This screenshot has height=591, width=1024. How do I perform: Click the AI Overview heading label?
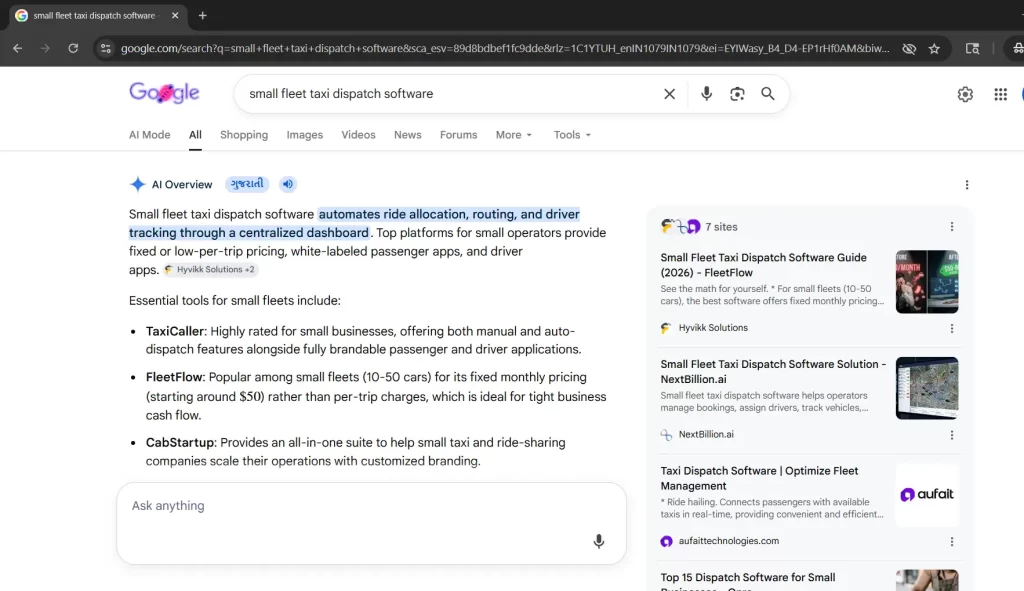pos(182,185)
